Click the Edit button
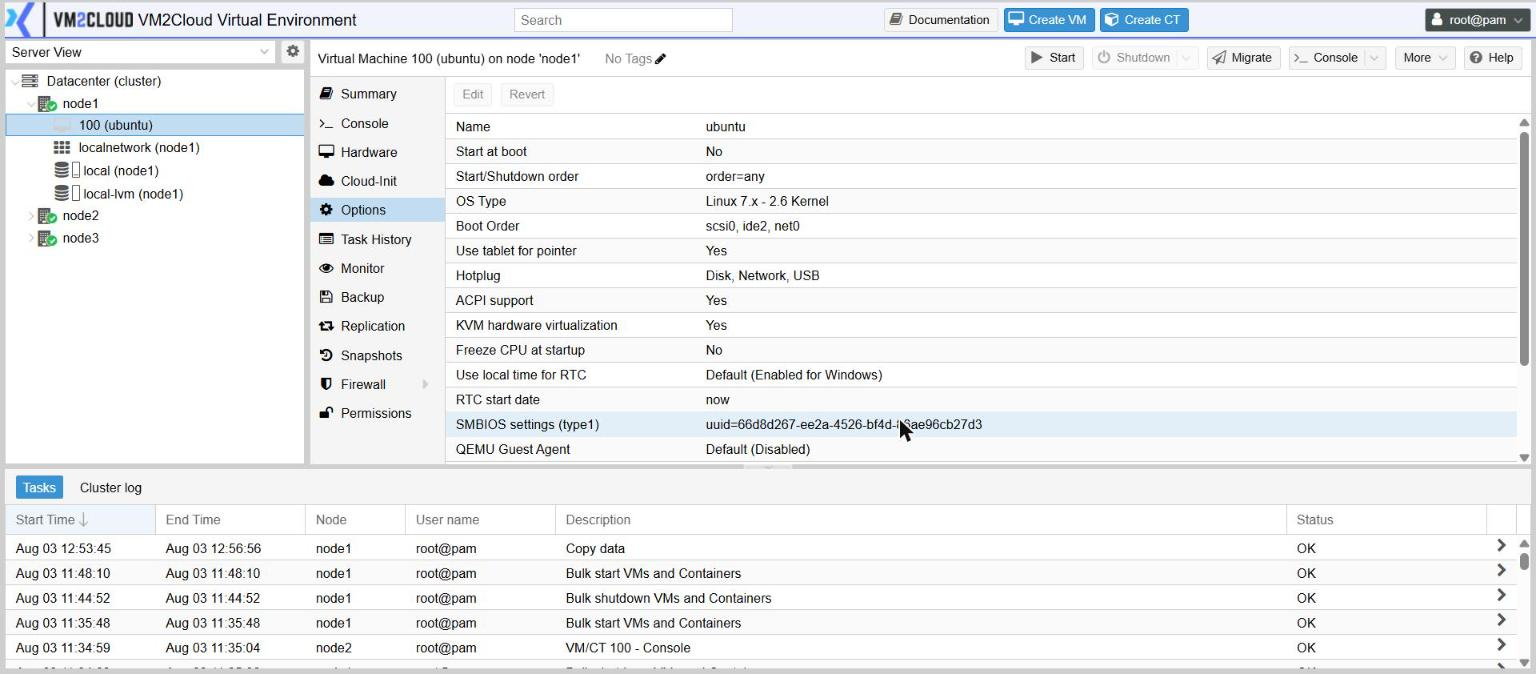Screen dimensions: 1536x674 coord(473,94)
